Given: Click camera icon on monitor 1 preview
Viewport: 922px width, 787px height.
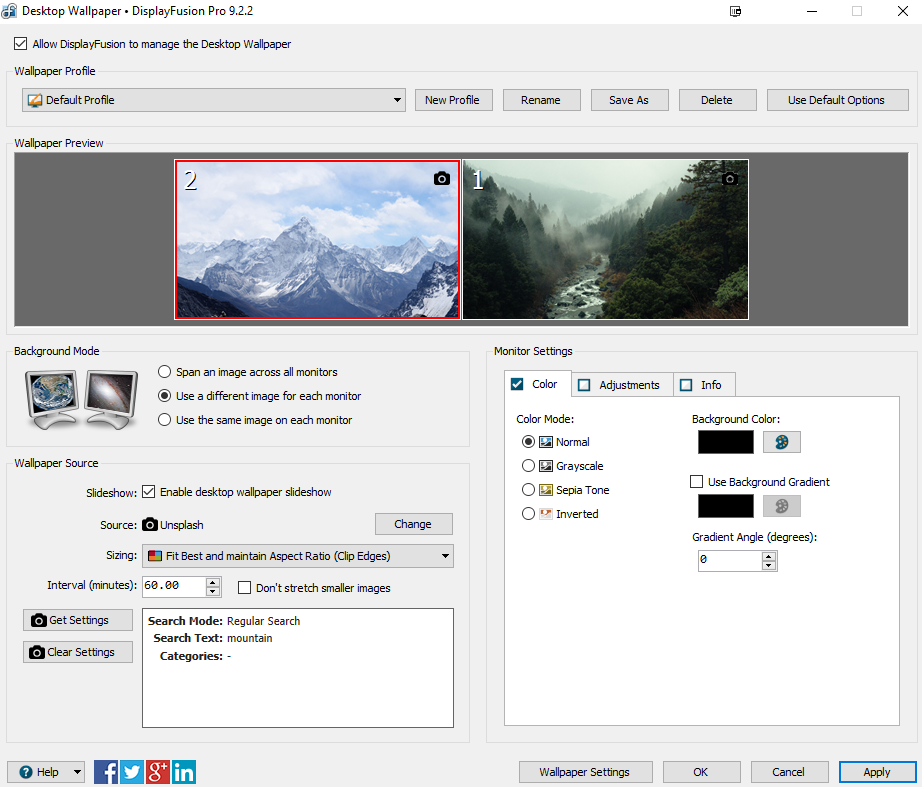Looking at the screenshot, I should 730,179.
